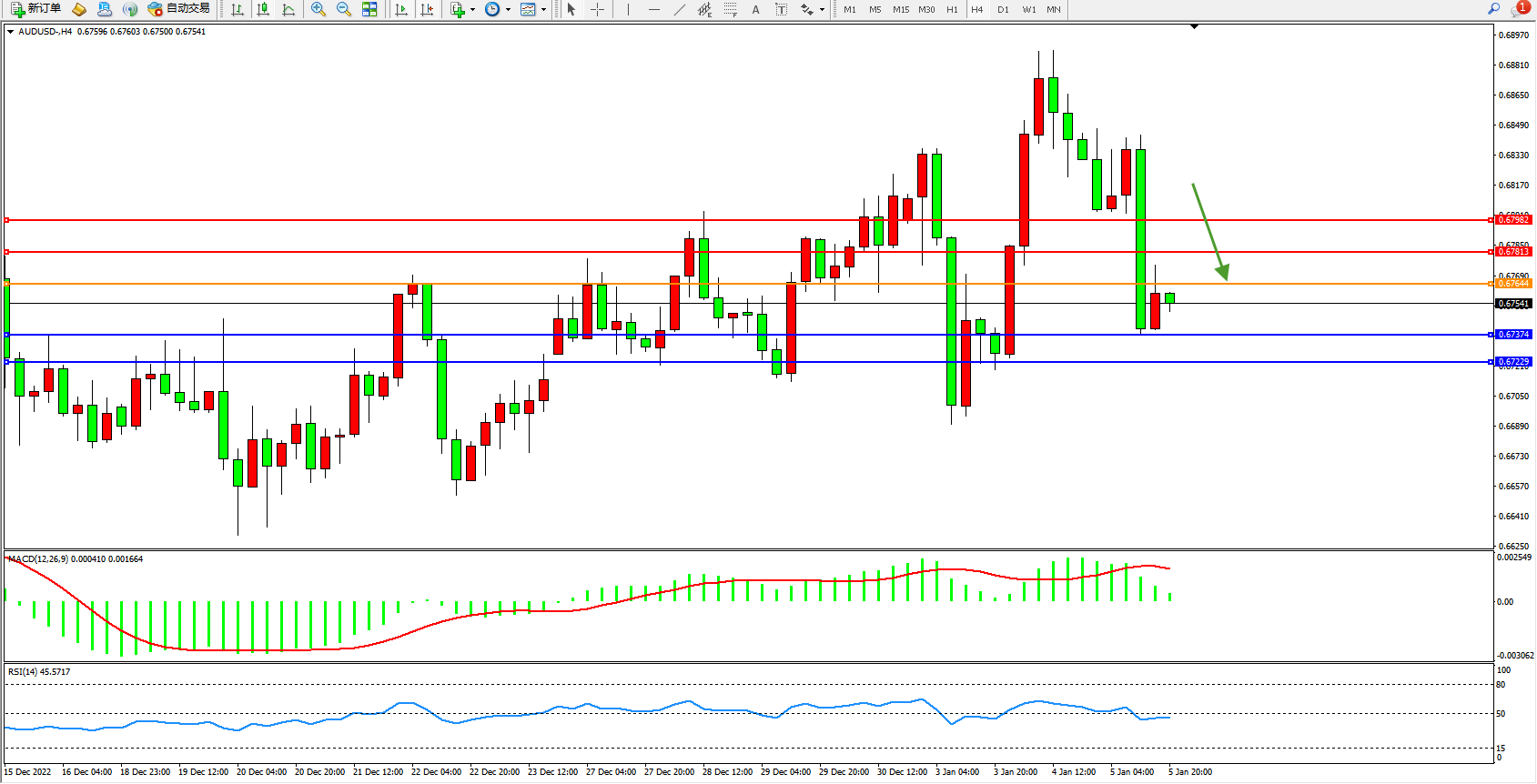Image resolution: width=1537 pixels, height=784 pixels.
Task: Switch timeframe to D1
Action: [1003, 9]
